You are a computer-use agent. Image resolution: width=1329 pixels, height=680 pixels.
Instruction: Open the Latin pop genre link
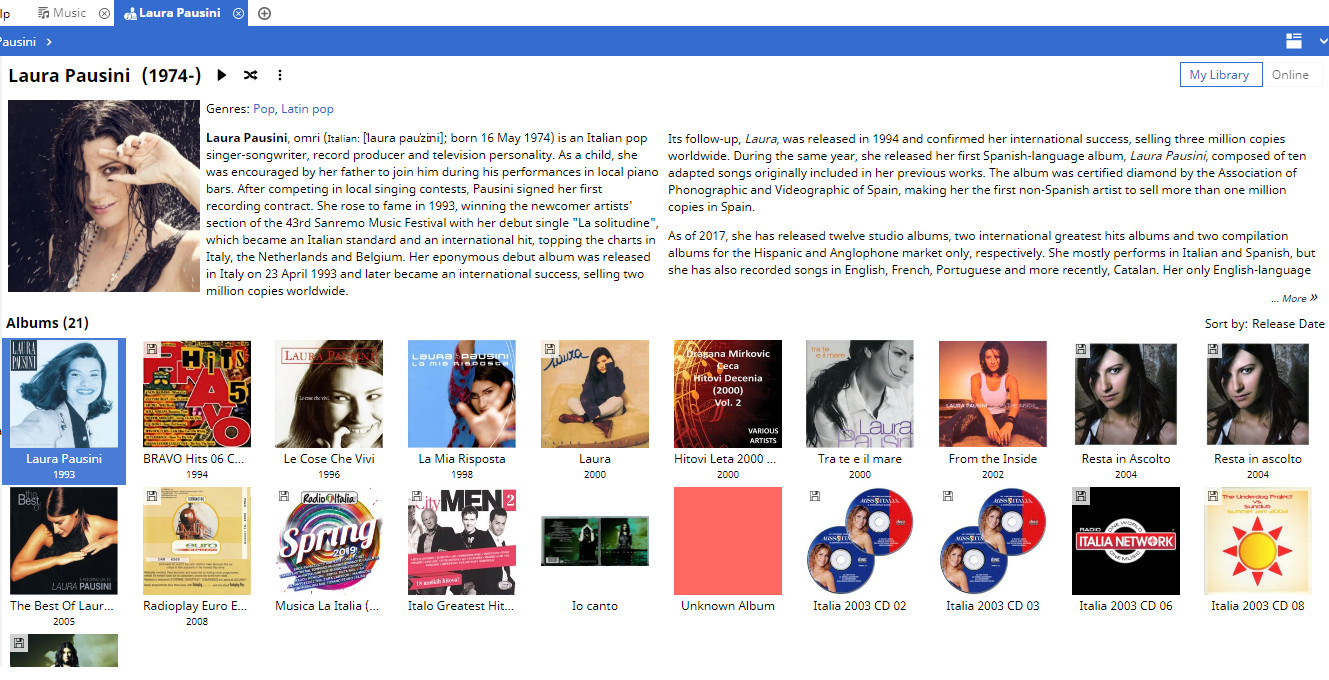coord(307,109)
